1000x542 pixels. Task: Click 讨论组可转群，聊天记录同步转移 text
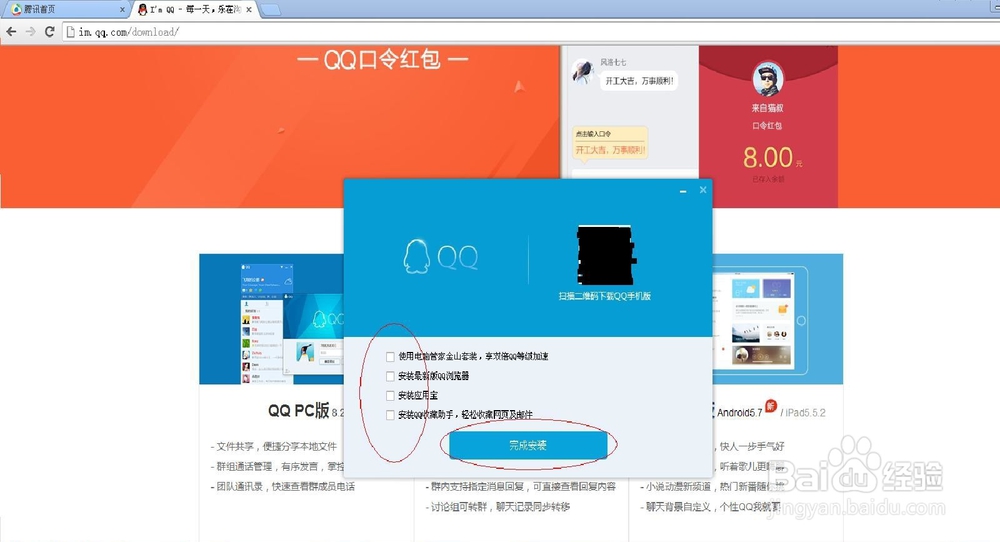pyautogui.click(x=498, y=507)
